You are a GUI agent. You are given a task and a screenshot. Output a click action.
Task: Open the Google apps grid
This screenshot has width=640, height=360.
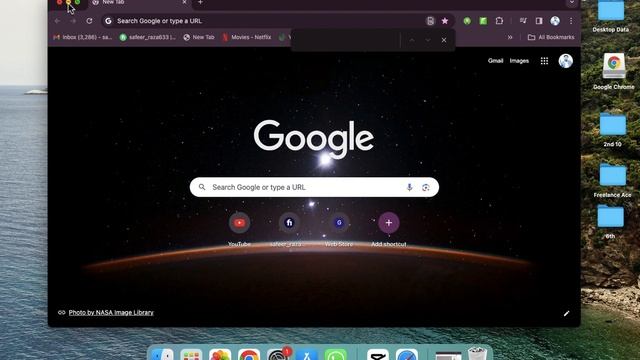click(x=544, y=61)
